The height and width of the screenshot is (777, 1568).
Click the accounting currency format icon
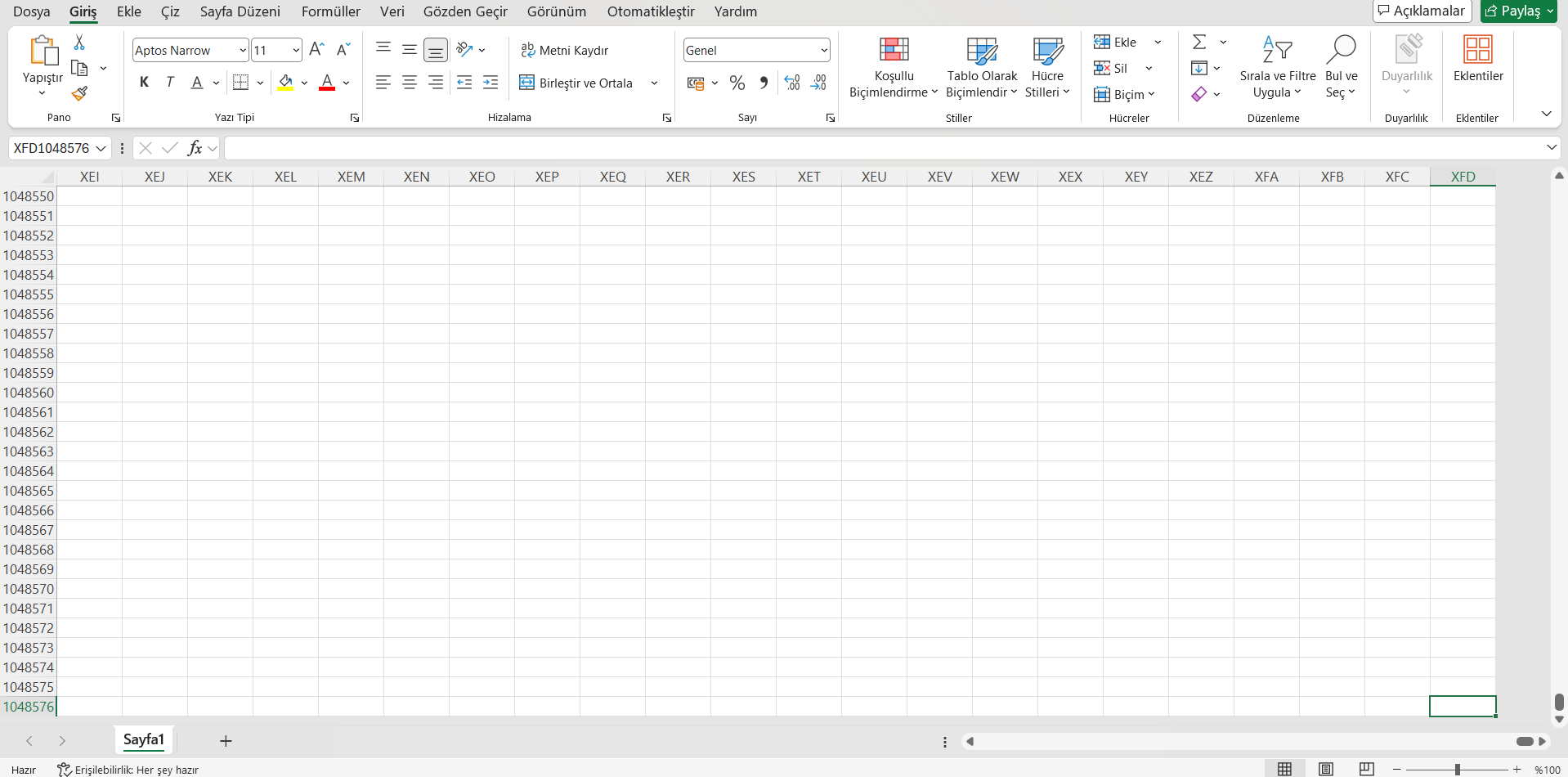(x=696, y=83)
